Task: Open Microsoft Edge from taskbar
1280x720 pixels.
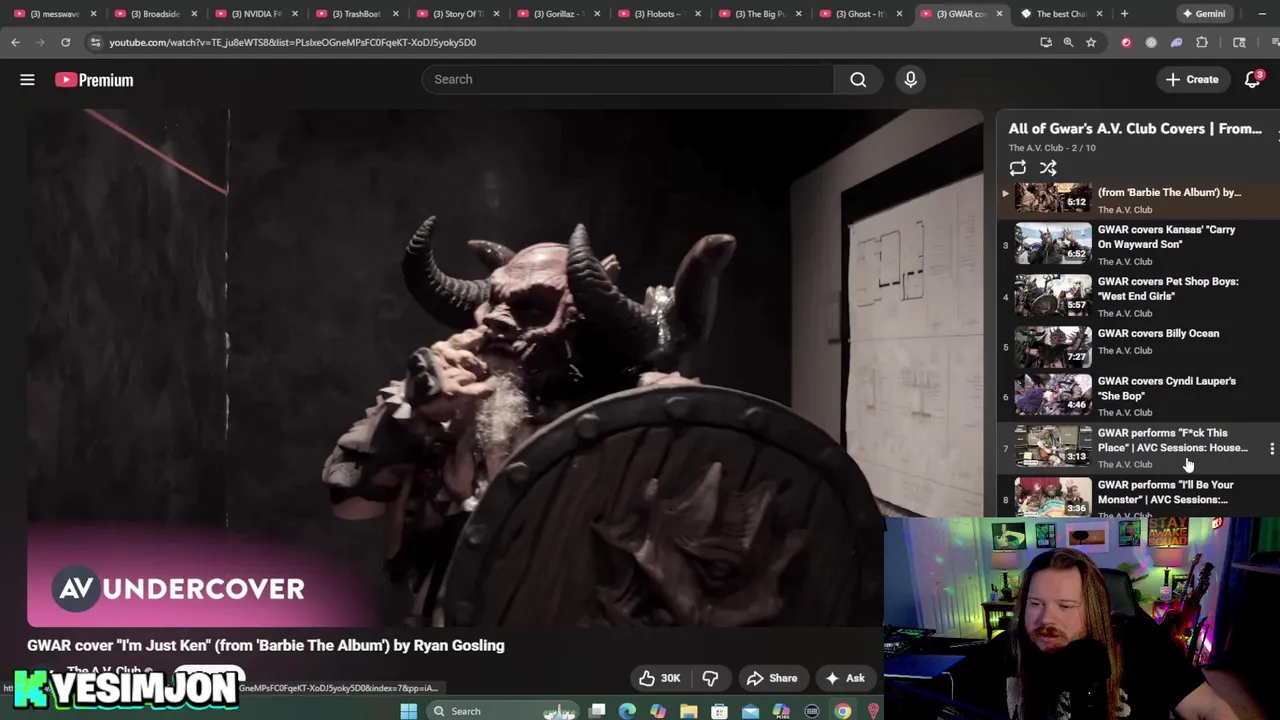Action: point(627,711)
